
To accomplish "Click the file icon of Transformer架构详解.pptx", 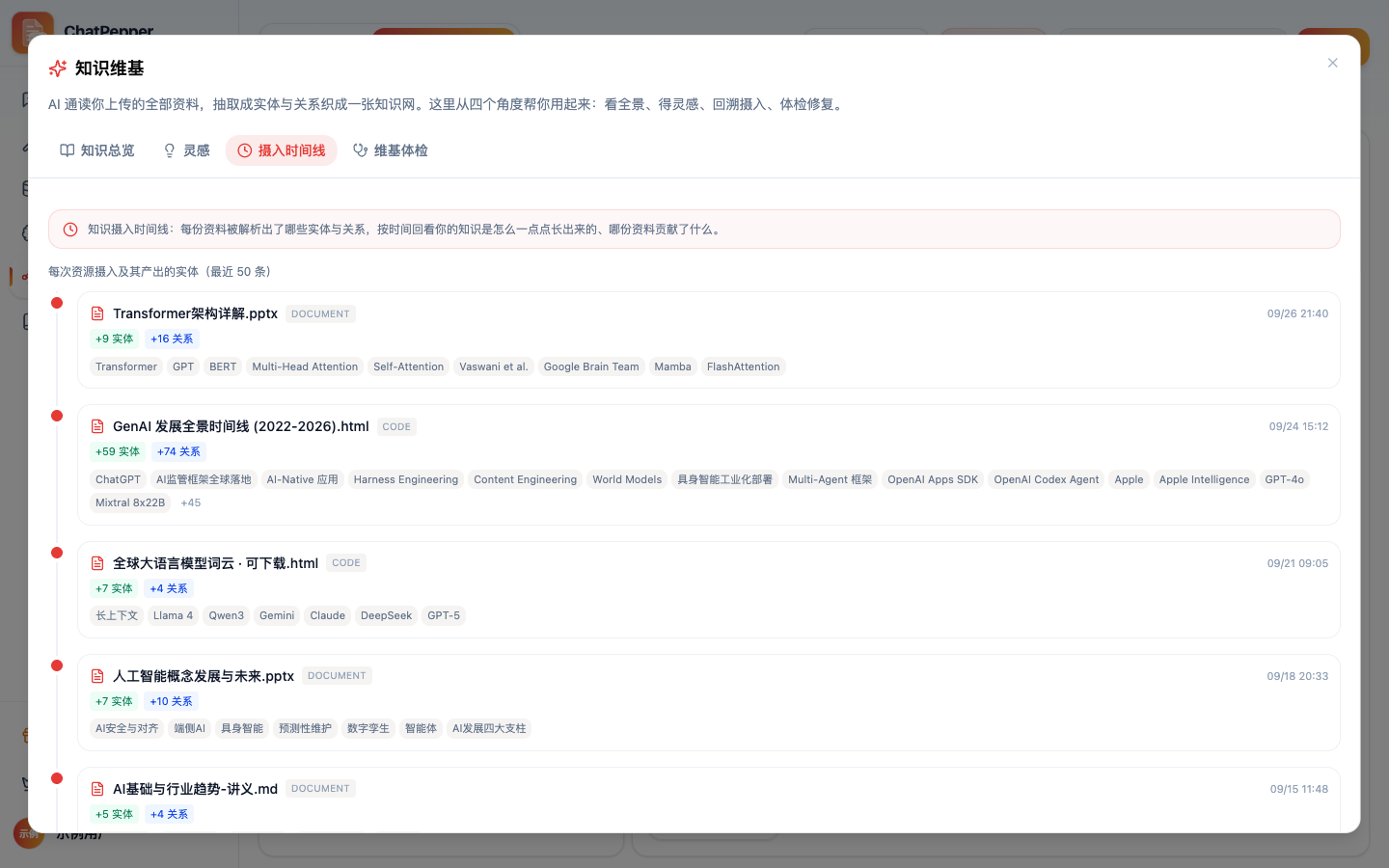I will (x=97, y=313).
